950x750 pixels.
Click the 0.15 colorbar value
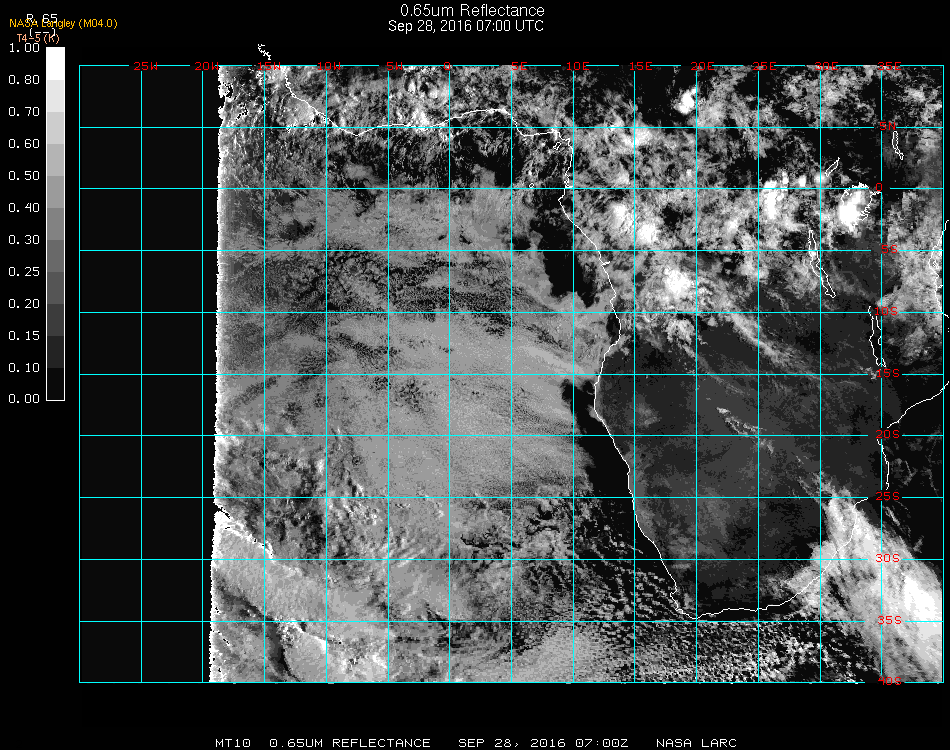click(x=24, y=336)
